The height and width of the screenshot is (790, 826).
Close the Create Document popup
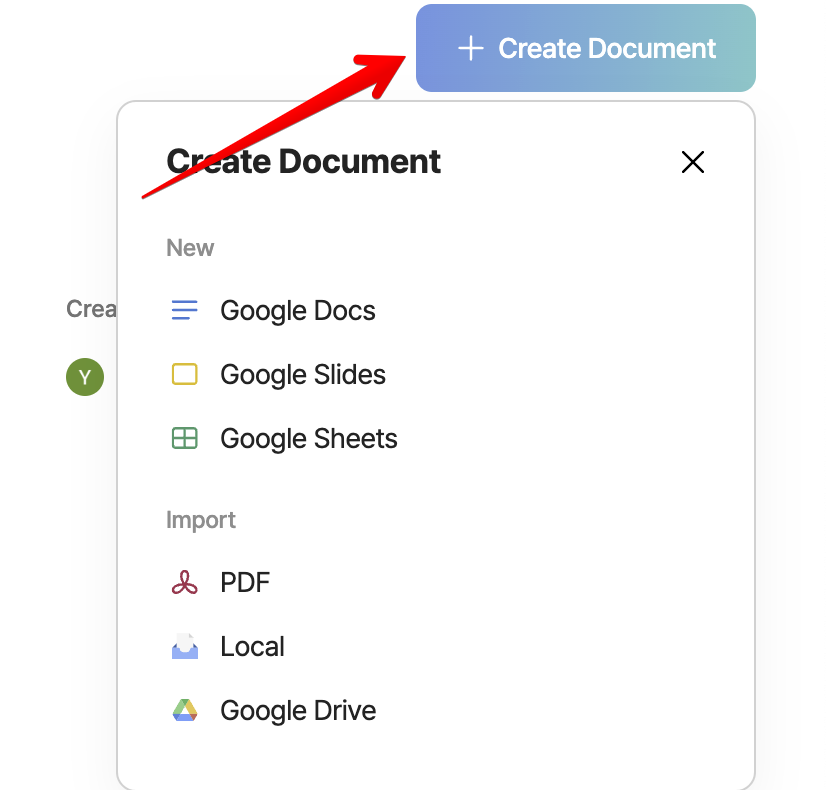[x=692, y=162]
